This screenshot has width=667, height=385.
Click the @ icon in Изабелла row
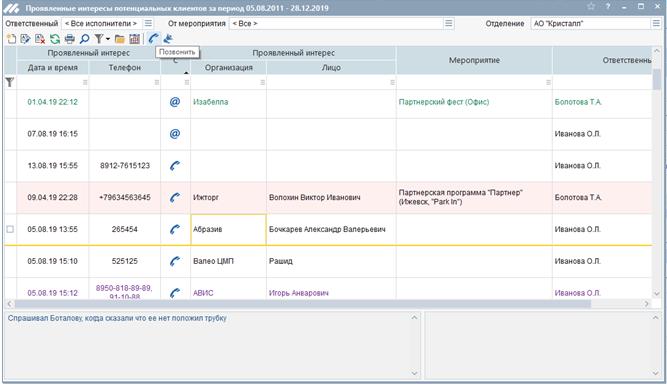tap(175, 102)
